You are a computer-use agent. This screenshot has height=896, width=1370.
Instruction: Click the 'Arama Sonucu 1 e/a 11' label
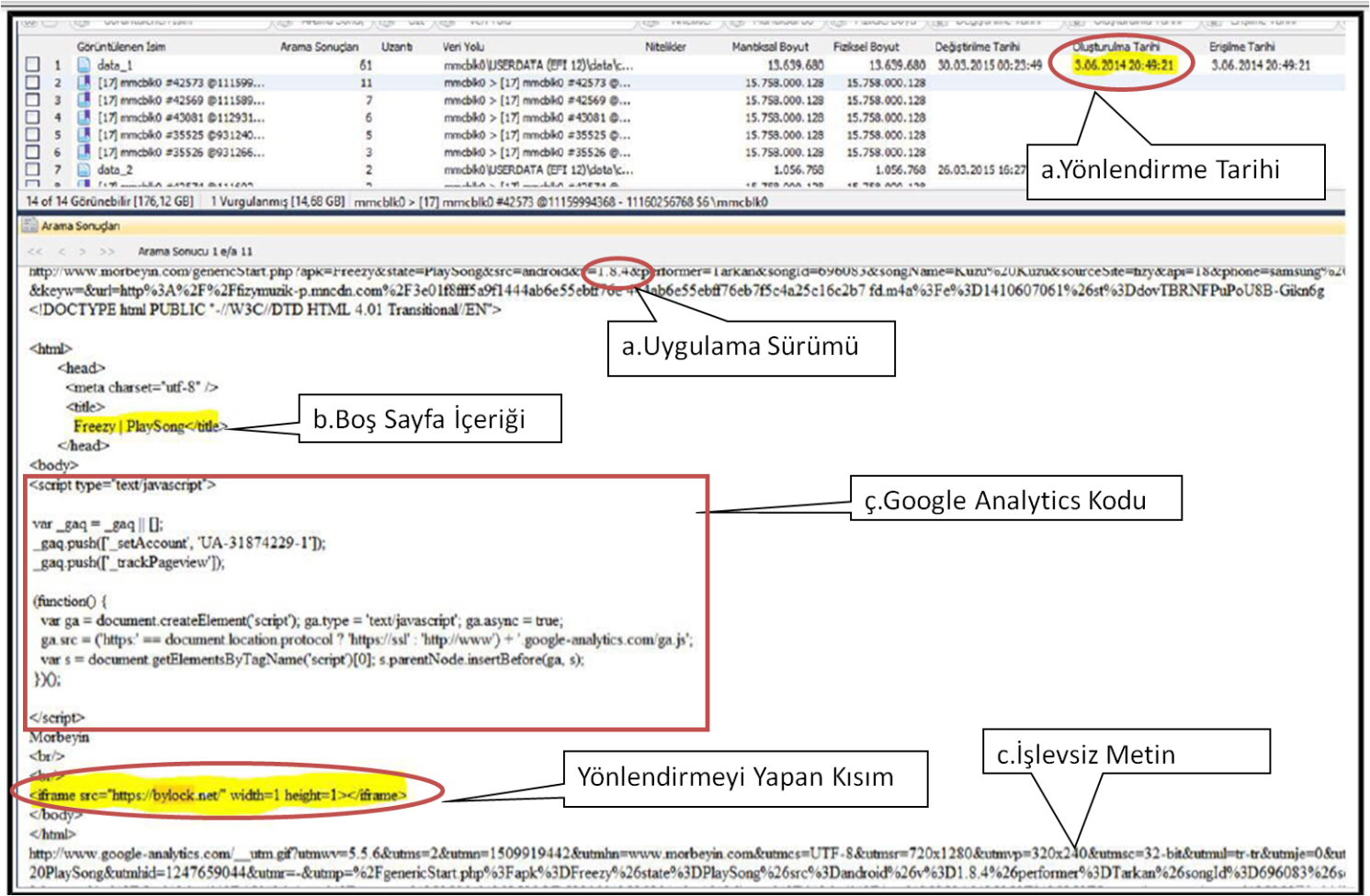point(196,252)
